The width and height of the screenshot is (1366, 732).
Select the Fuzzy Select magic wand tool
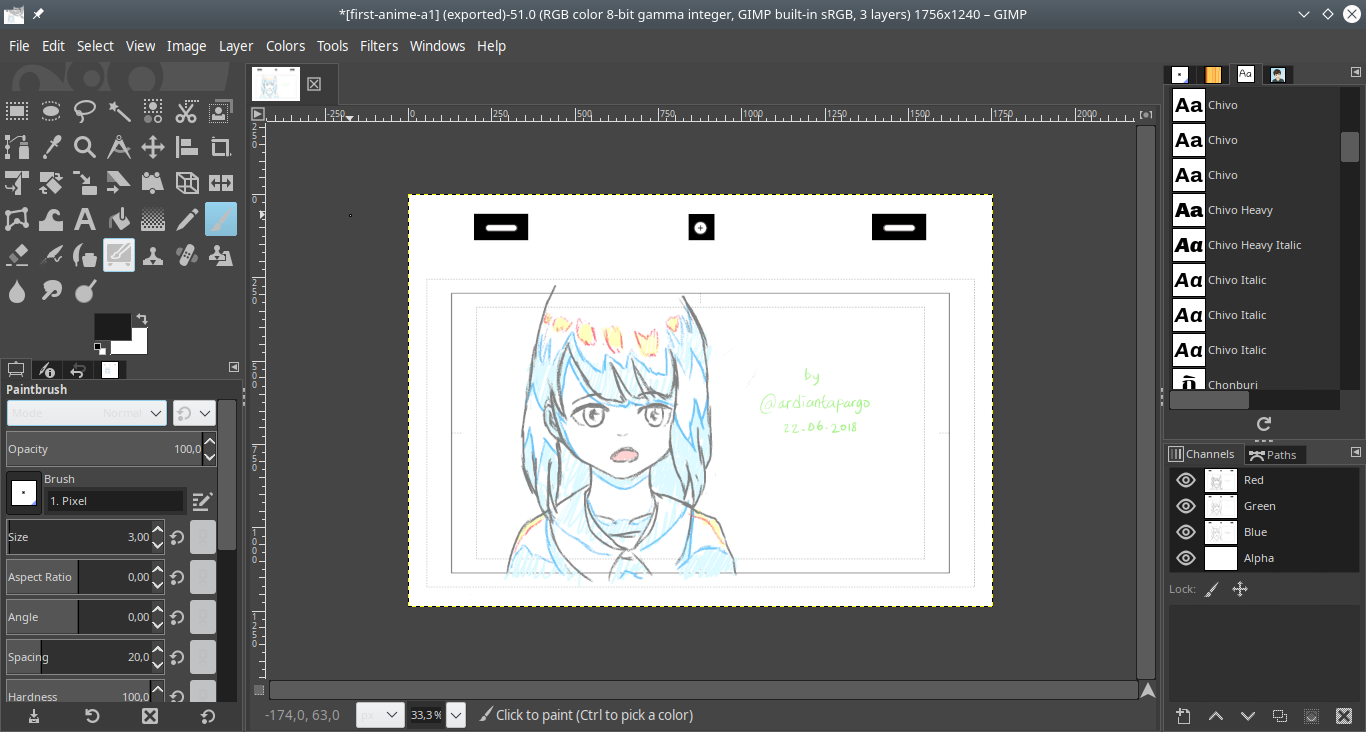click(119, 112)
